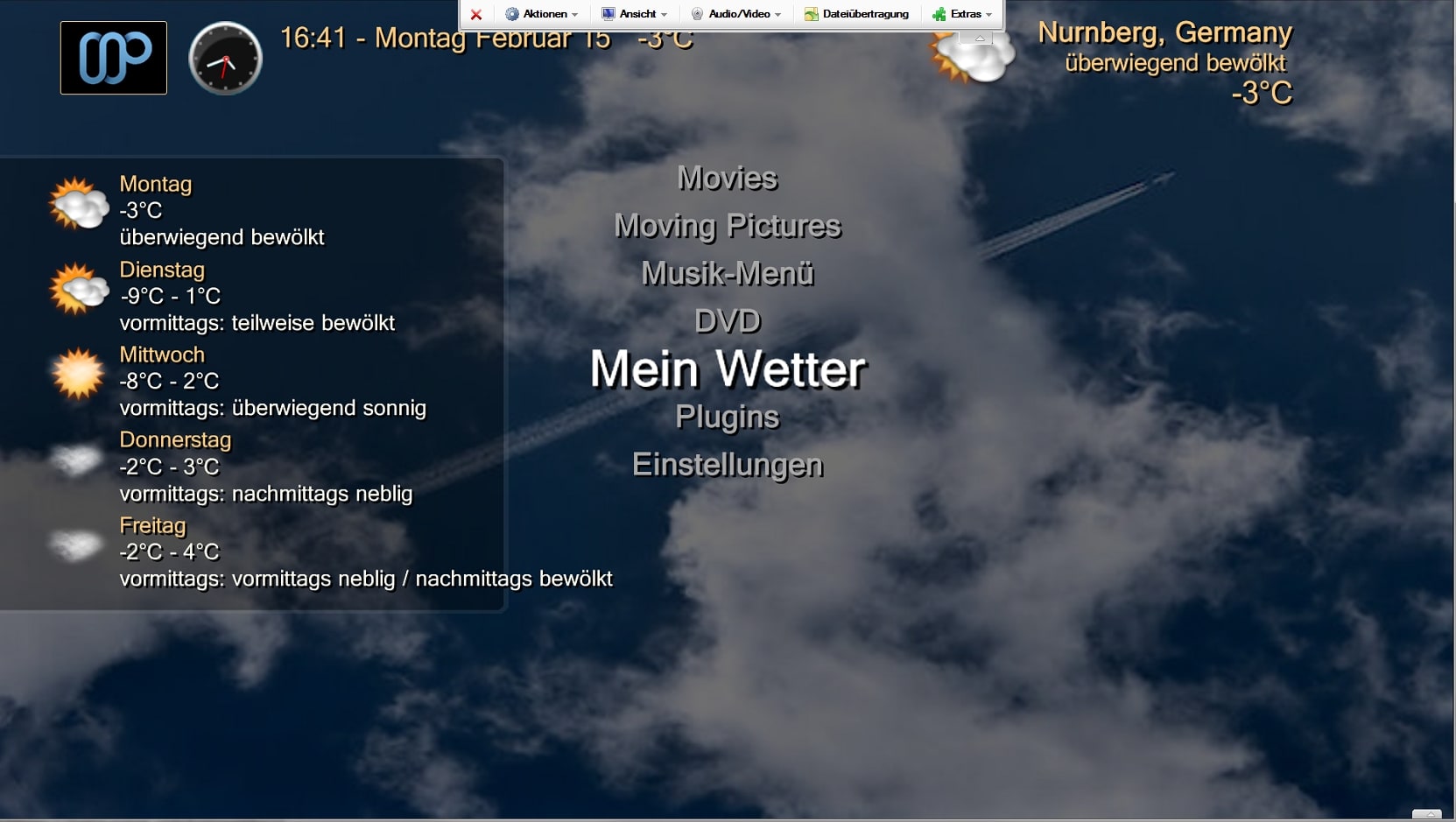Click Dienstag's partly cloudy forecast icon
Screen dimensions: 1456x822
pyautogui.click(x=79, y=289)
